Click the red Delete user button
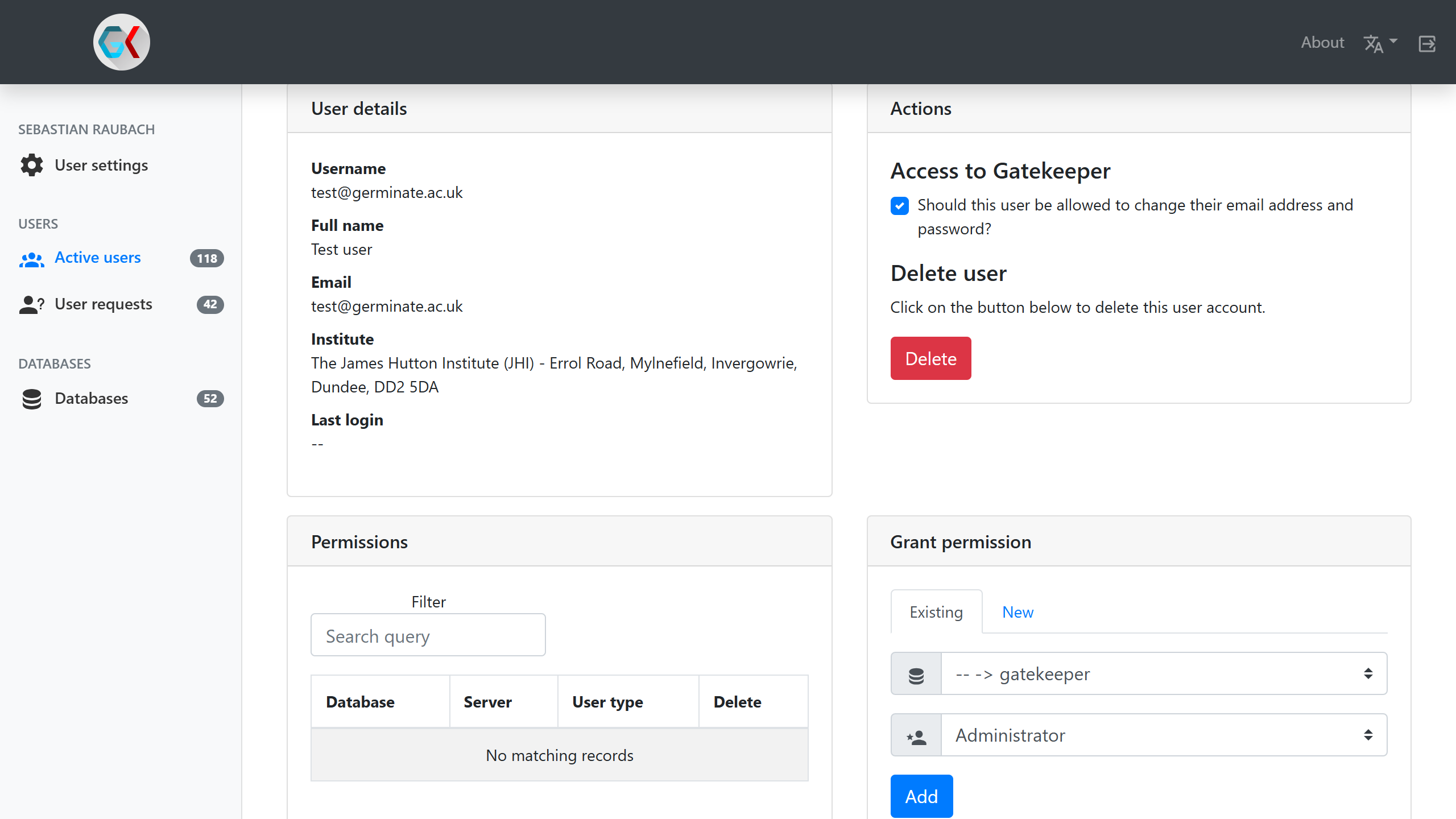The height and width of the screenshot is (819, 1456). coord(930,358)
